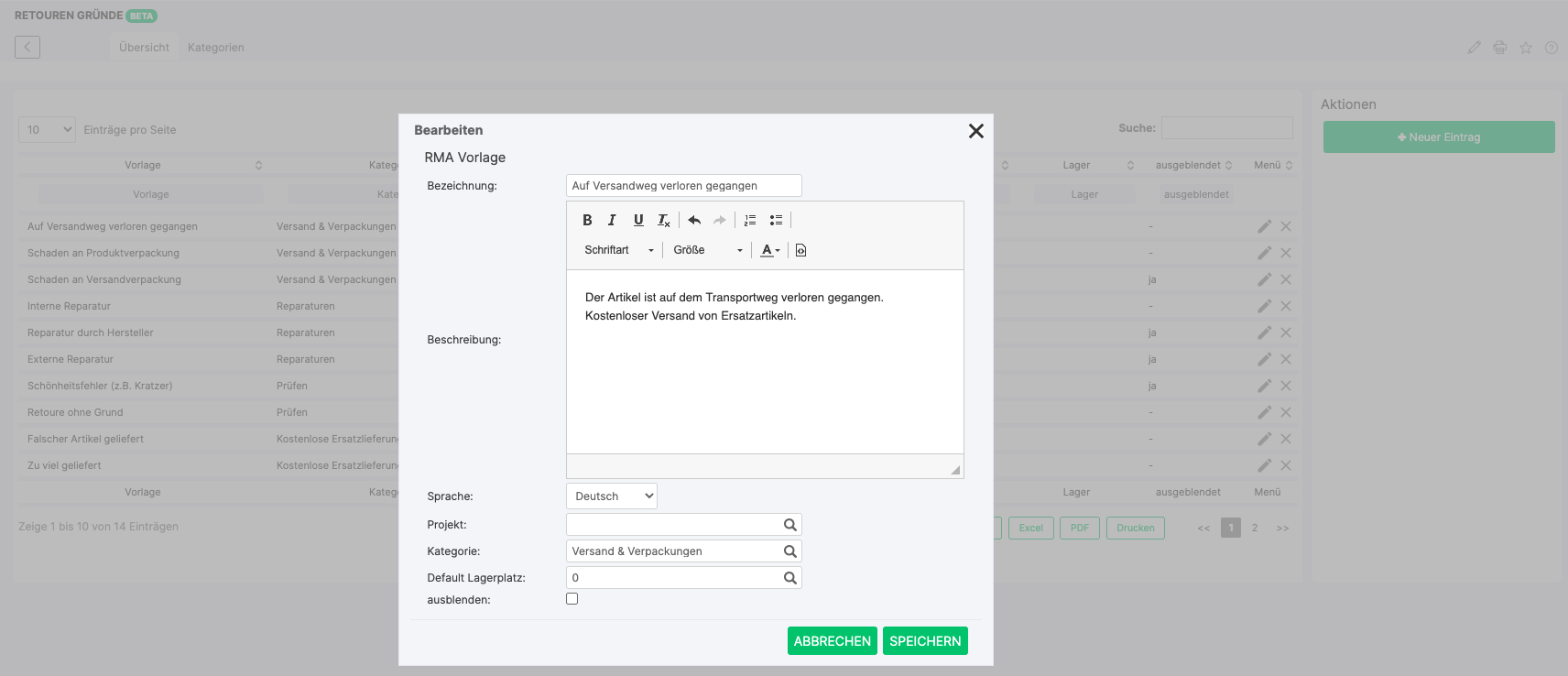The image size is (1568, 676).
Task: Toggle bold formatting in the editor
Action: pyautogui.click(x=587, y=220)
